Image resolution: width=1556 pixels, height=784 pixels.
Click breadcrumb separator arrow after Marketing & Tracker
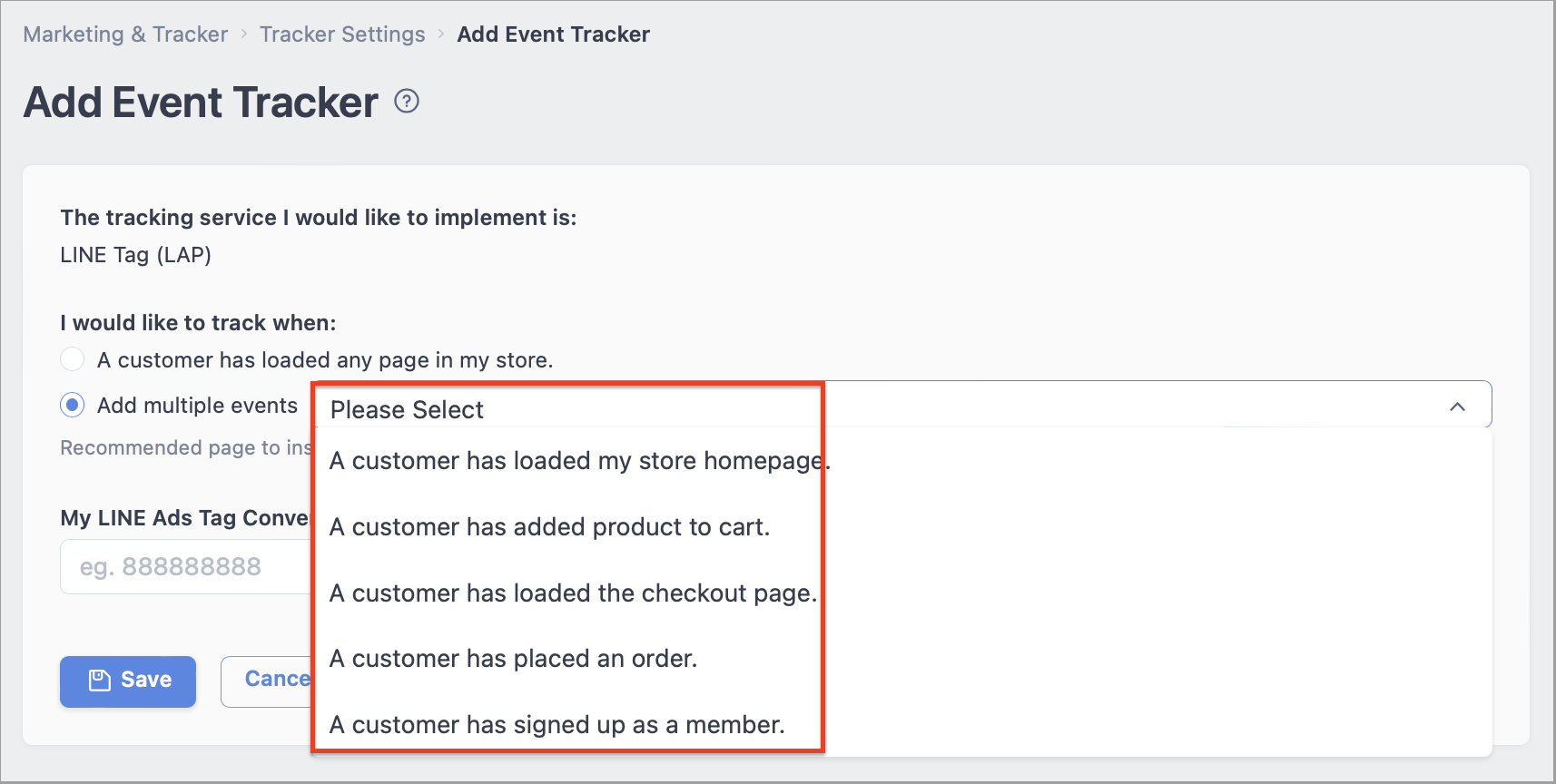[243, 34]
